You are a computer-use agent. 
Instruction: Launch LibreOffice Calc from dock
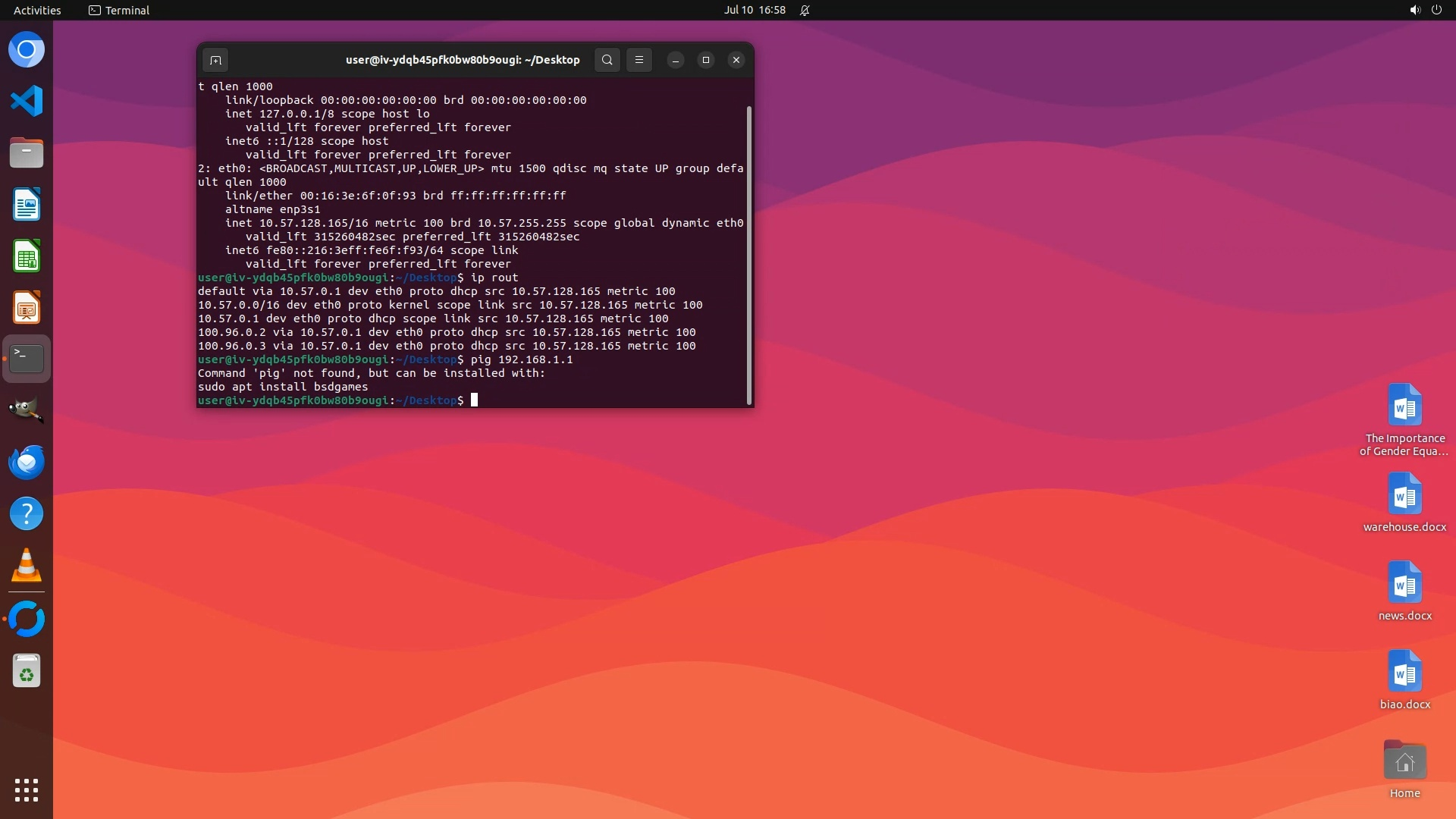click(x=27, y=256)
